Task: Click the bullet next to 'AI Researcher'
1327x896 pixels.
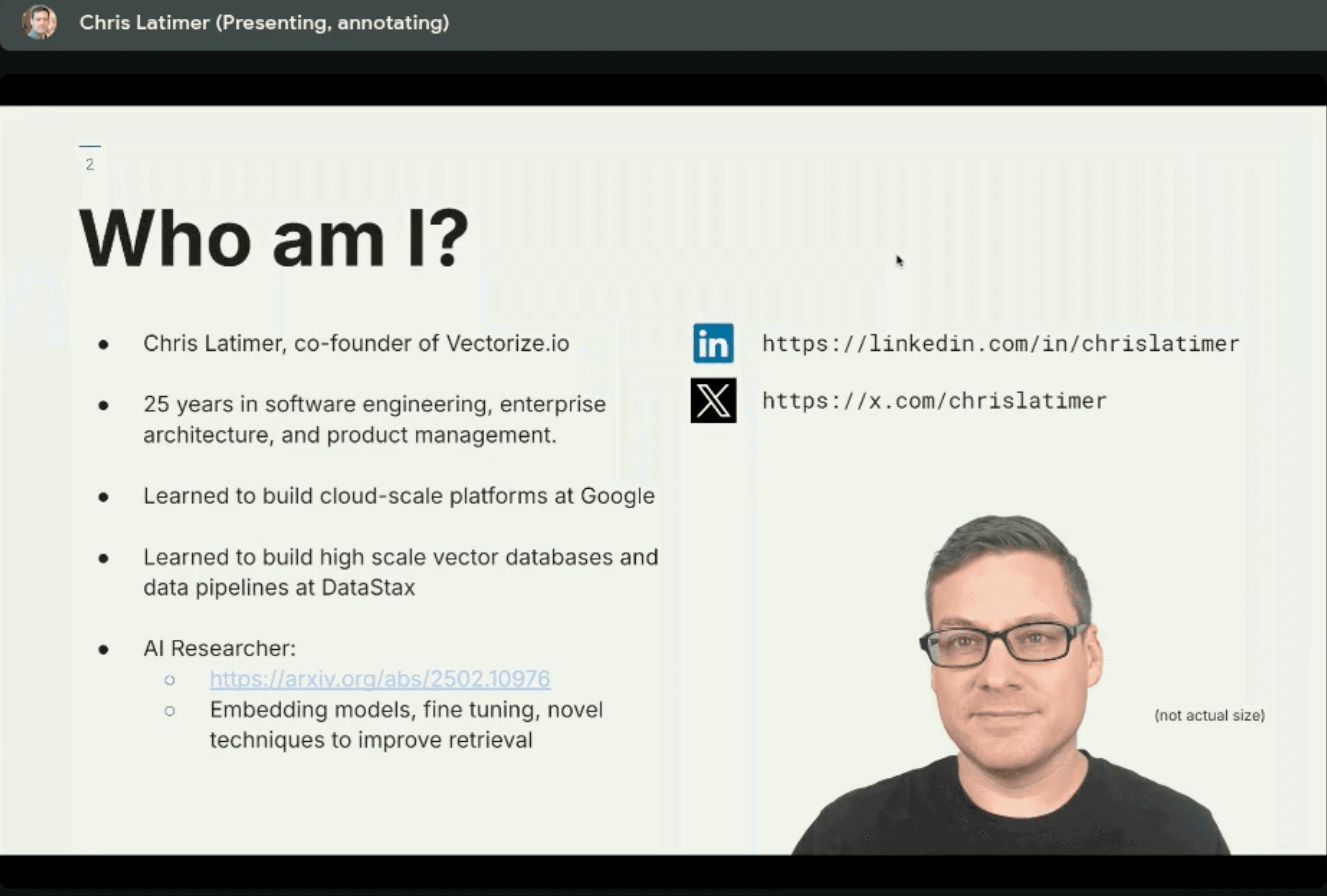Action: coord(104,649)
